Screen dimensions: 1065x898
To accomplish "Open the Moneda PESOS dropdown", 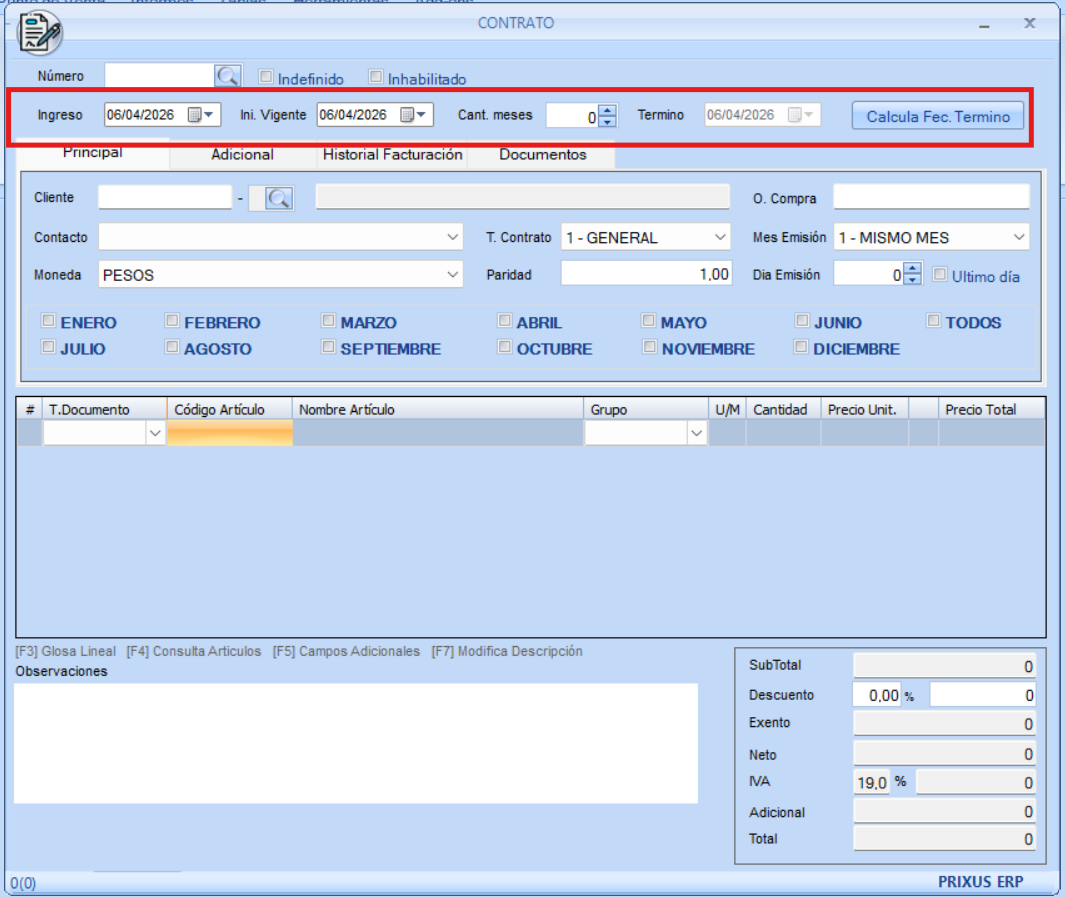I will click(452, 275).
